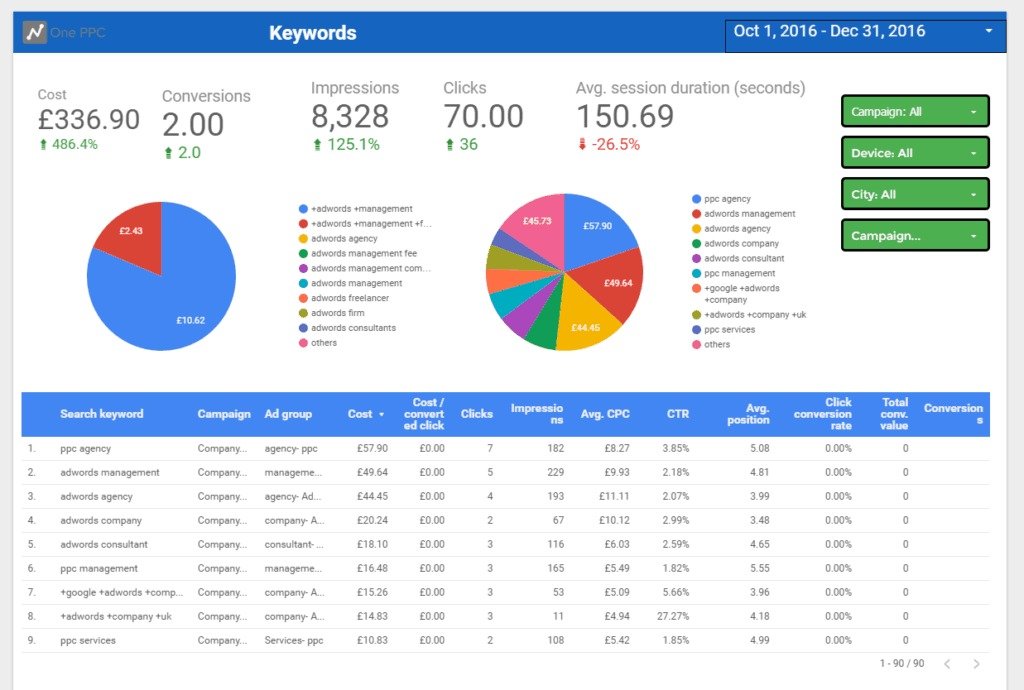Click the blue ppc agency legend dot
Screen dimensions: 1024x690
(696, 199)
